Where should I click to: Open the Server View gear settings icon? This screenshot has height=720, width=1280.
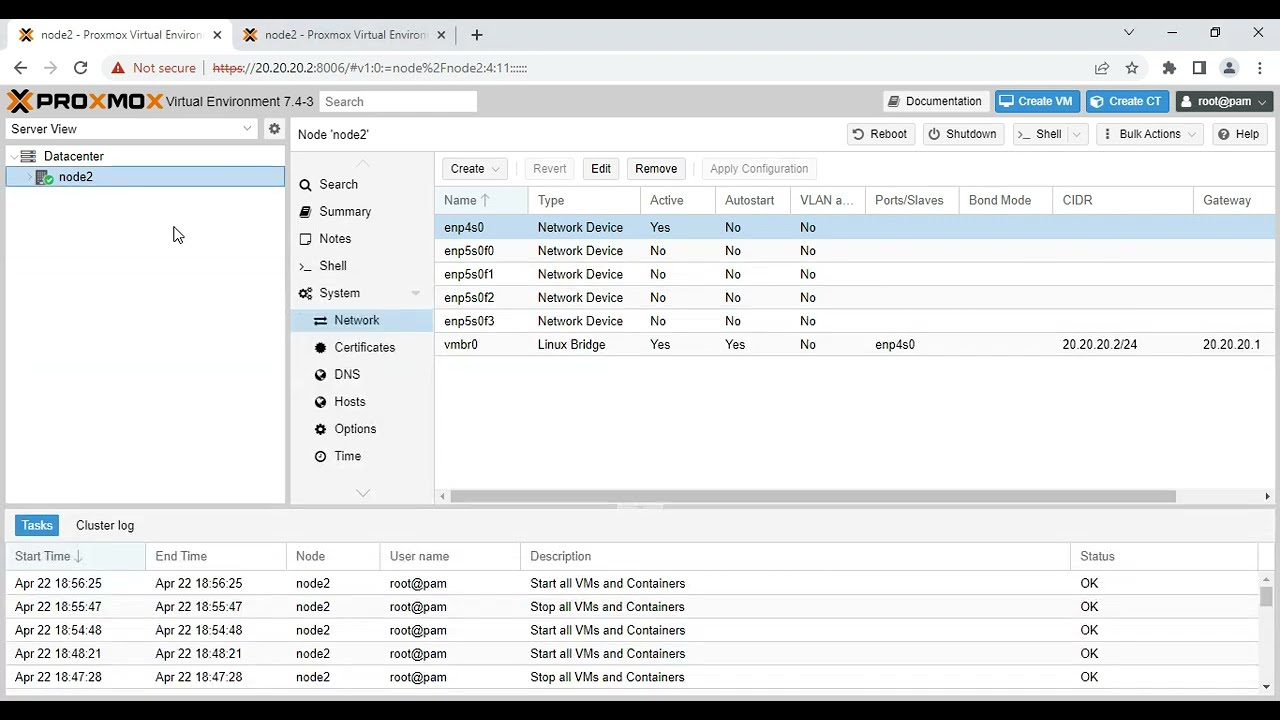pyautogui.click(x=274, y=129)
